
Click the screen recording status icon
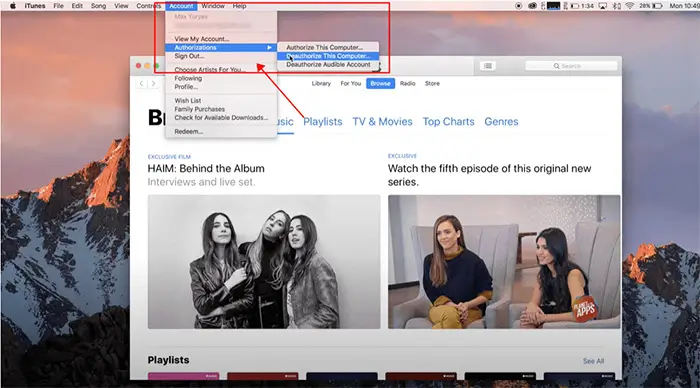[518, 6]
